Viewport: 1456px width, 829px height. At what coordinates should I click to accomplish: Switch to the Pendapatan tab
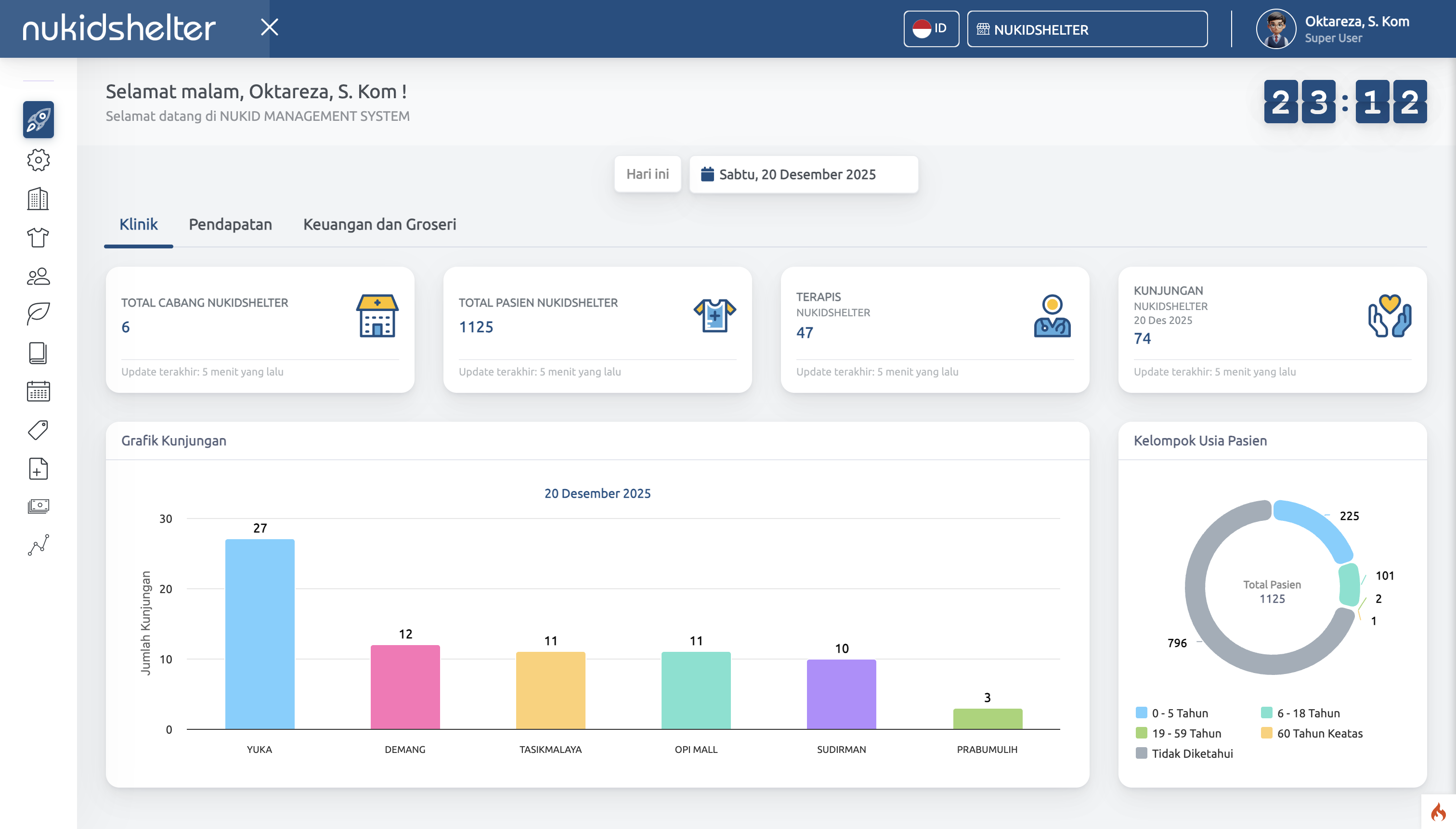click(230, 224)
